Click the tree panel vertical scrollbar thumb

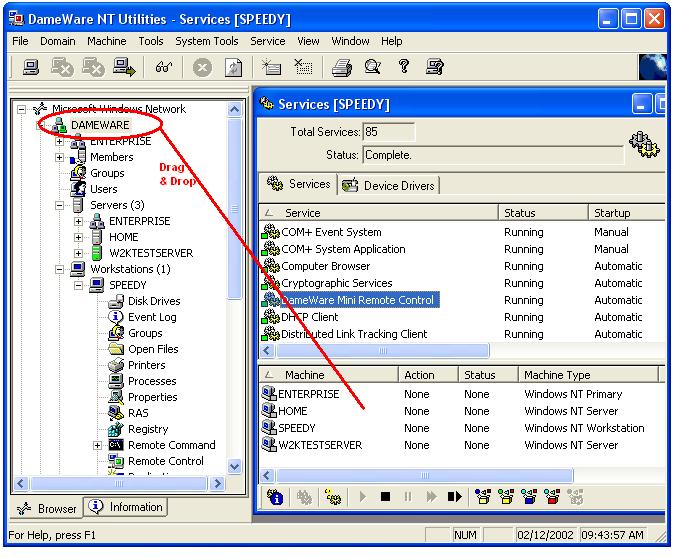[x=234, y=208]
